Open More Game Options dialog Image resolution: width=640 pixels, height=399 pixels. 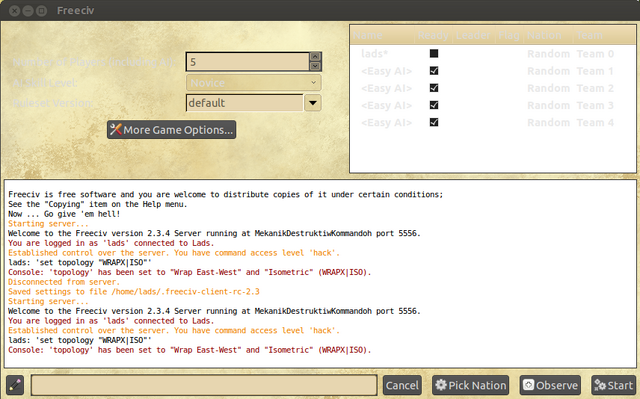[171, 129]
